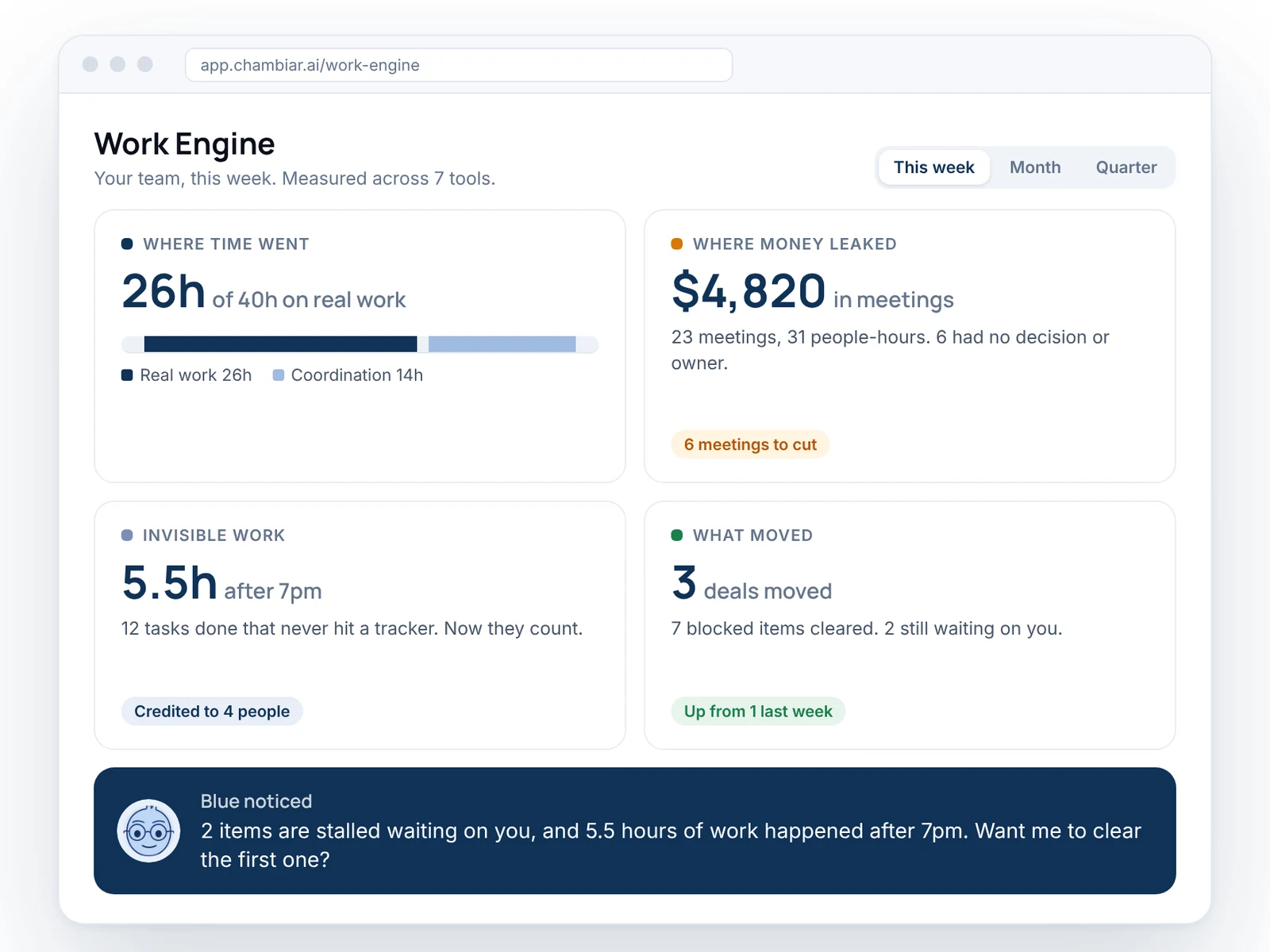Click the Credited to 4 people badge

(212, 711)
